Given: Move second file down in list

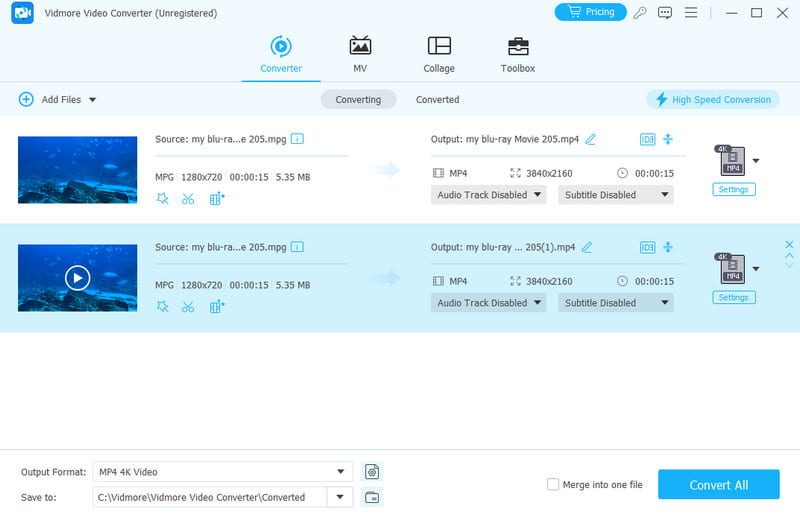Looking at the screenshot, I should 789,265.
